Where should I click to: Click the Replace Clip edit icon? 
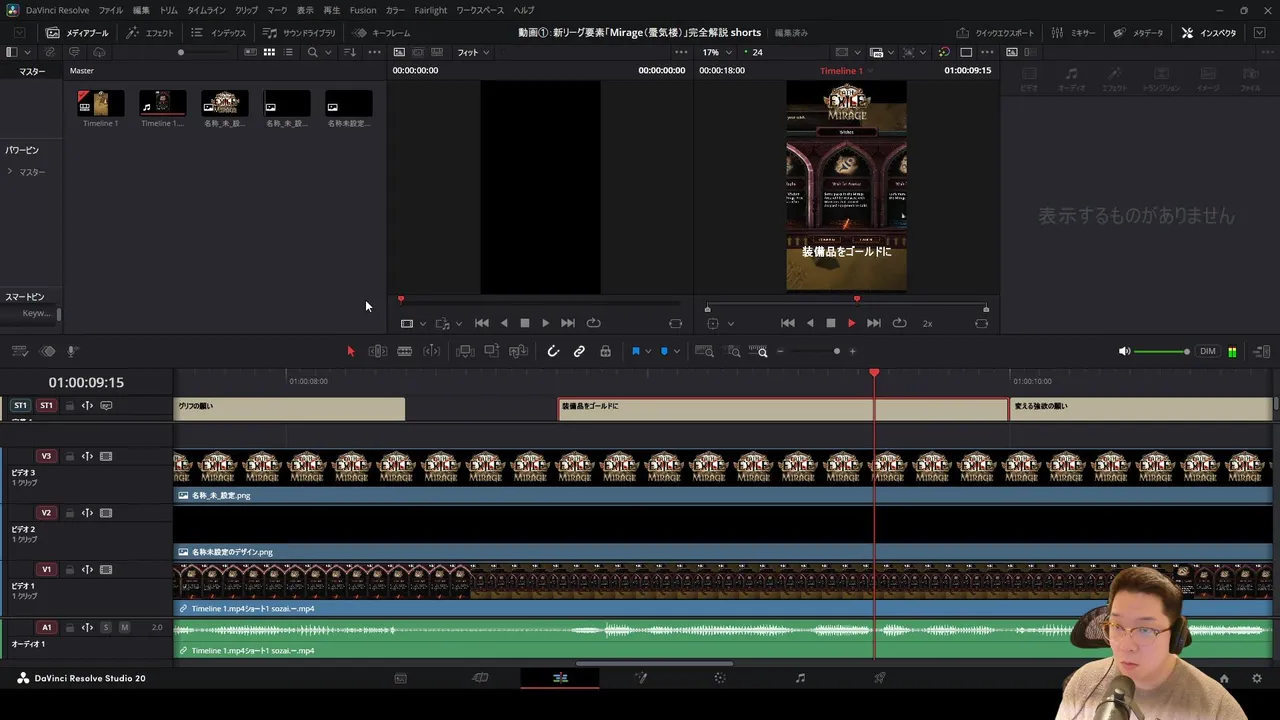(518, 351)
